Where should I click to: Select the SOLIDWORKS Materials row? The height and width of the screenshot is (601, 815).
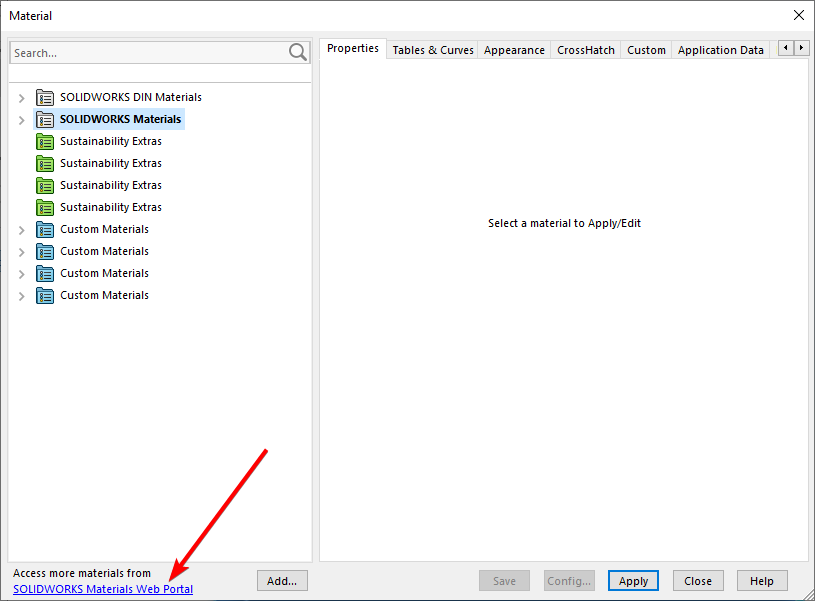pos(109,119)
